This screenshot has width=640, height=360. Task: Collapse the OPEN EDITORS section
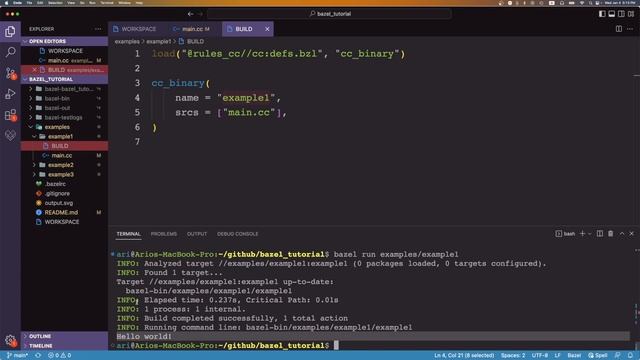click(x=64, y=41)
